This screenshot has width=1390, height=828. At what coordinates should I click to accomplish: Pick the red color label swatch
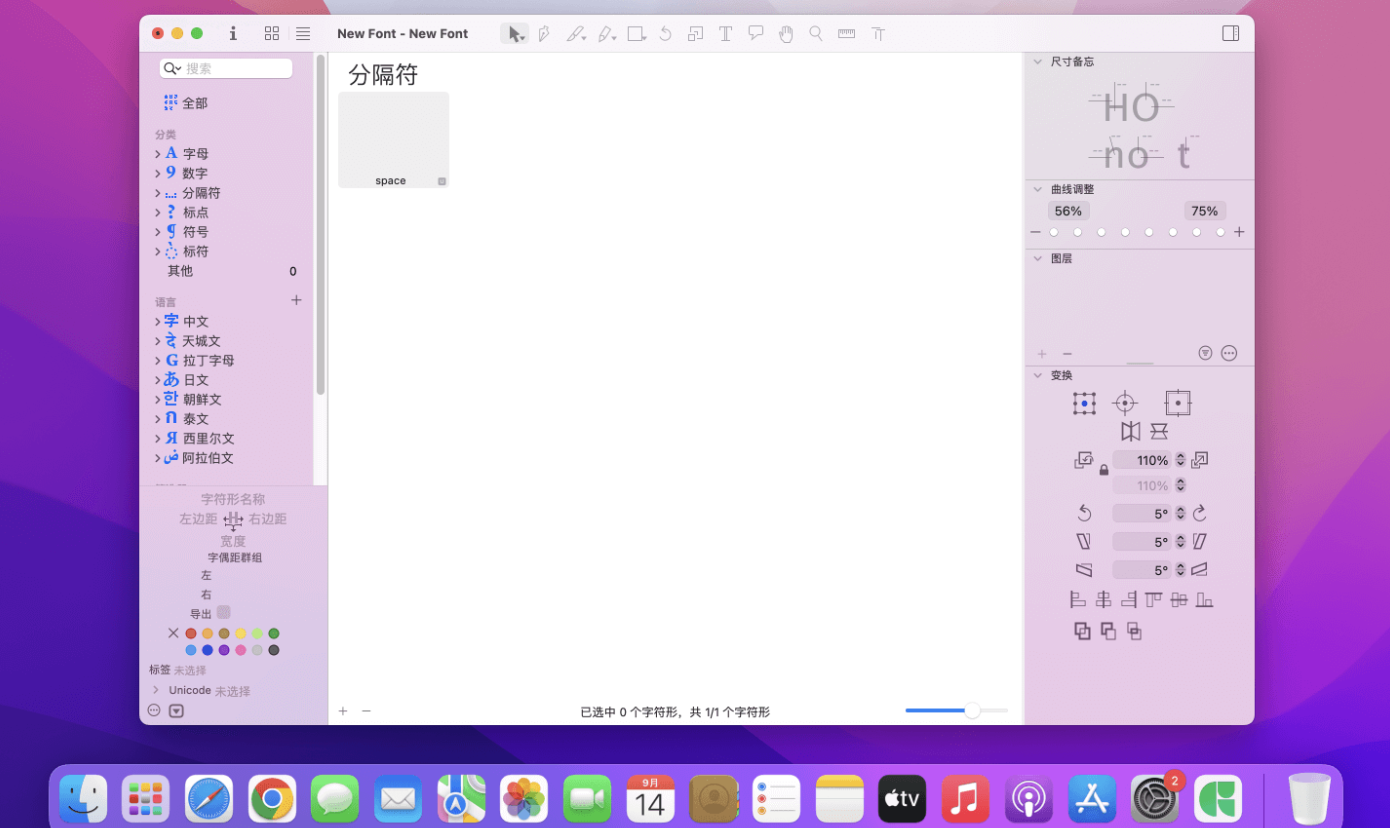click(191, 634)
